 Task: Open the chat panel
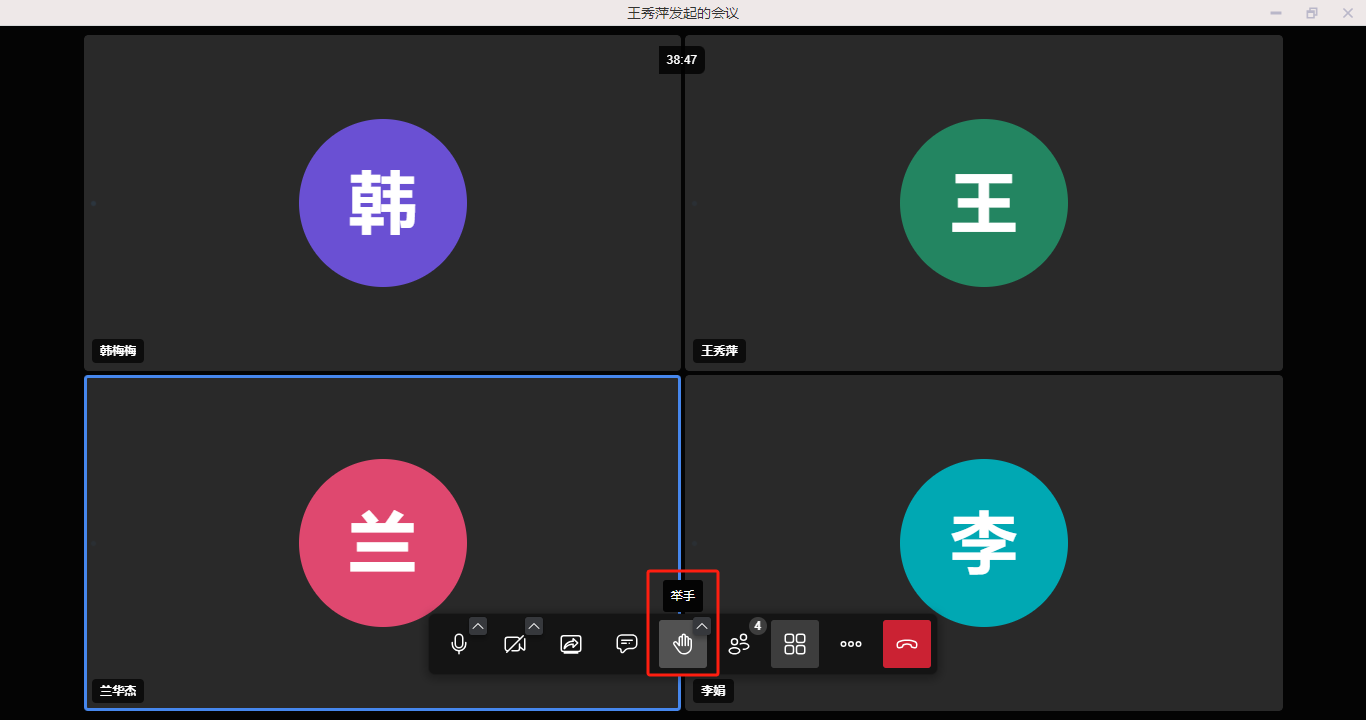pos(627,644)
